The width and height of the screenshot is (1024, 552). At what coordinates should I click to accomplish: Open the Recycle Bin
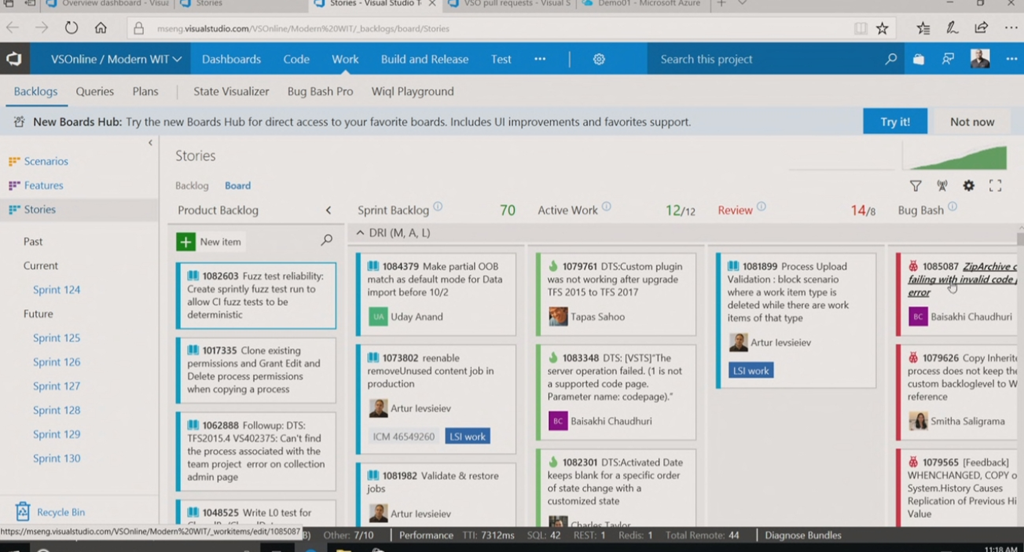point(51,512)
